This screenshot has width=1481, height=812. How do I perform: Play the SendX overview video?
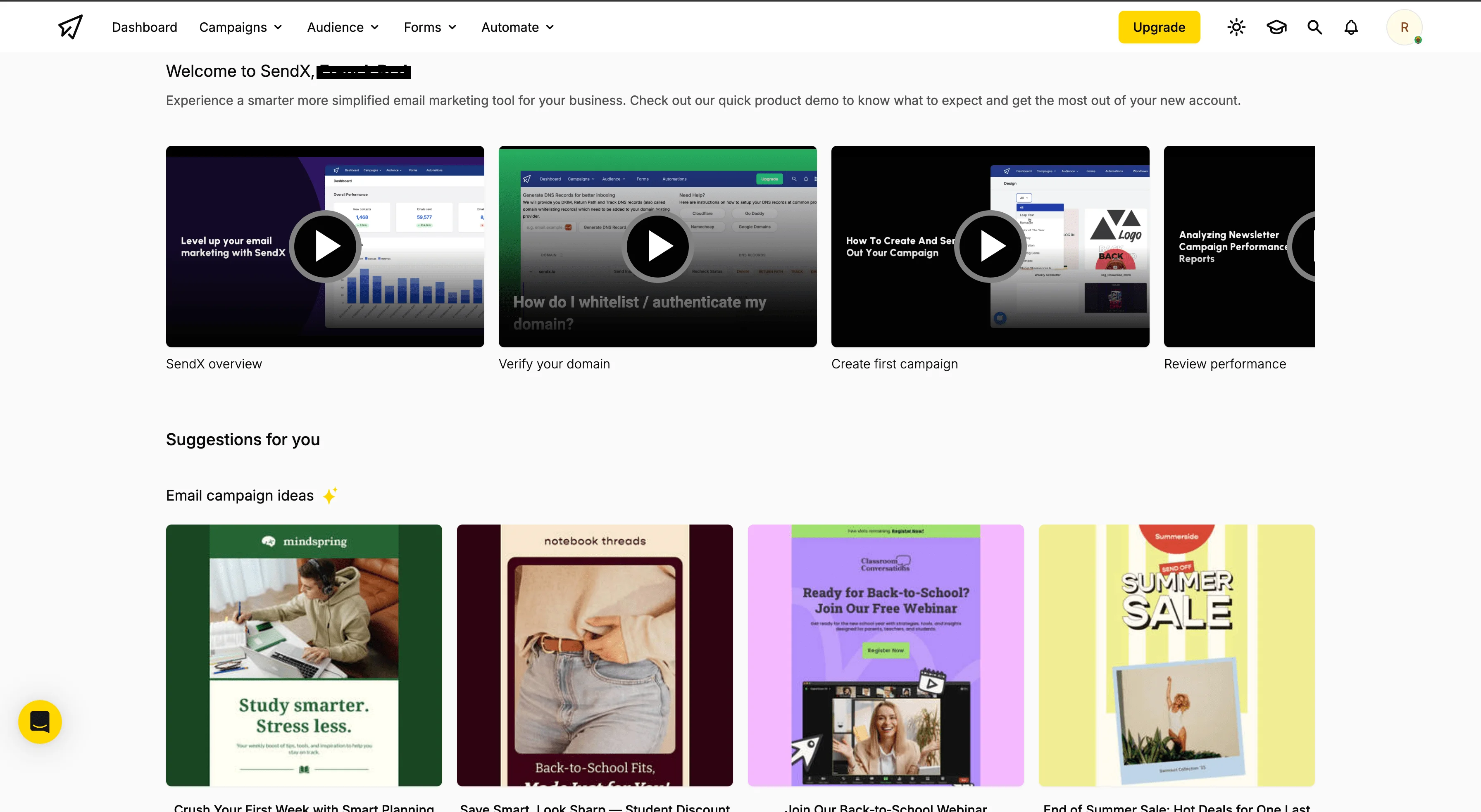(x=325, y=246)
